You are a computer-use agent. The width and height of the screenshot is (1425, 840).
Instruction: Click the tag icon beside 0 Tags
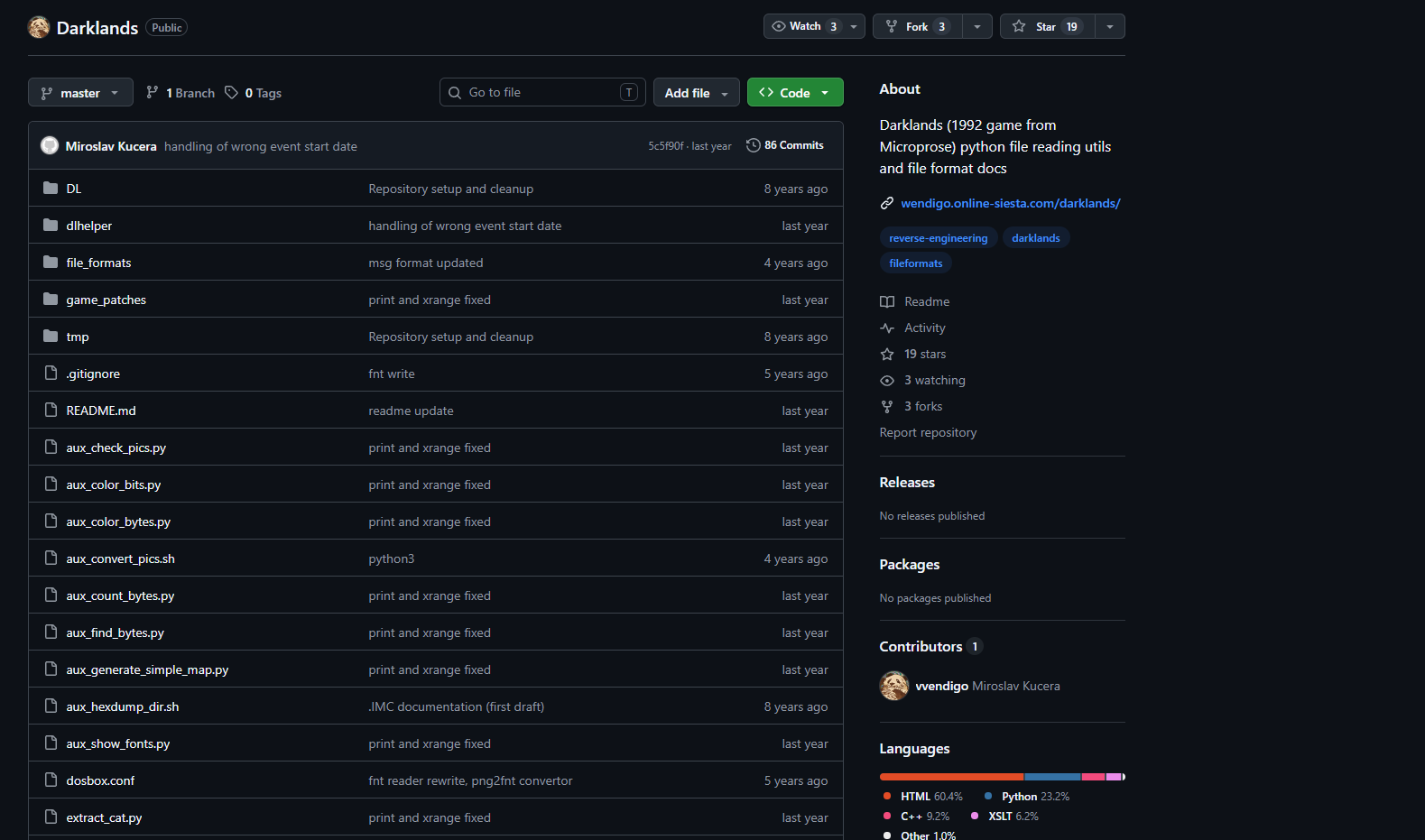pos(231,92)
